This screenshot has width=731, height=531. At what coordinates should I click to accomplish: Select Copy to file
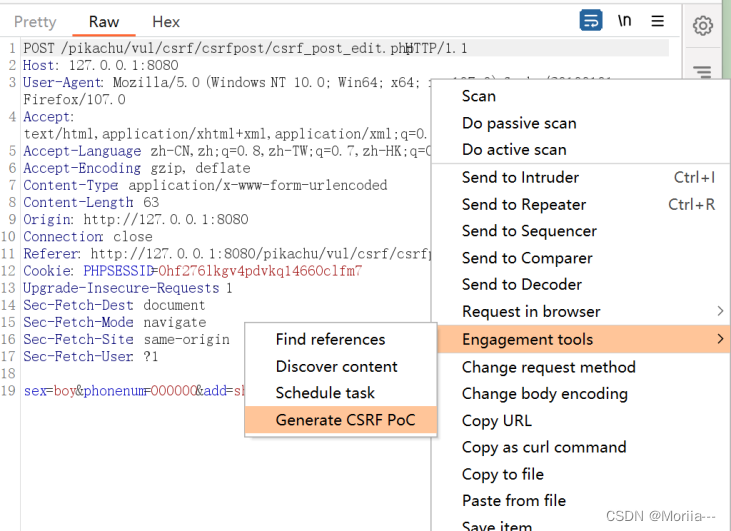click(x=580, y=474)
